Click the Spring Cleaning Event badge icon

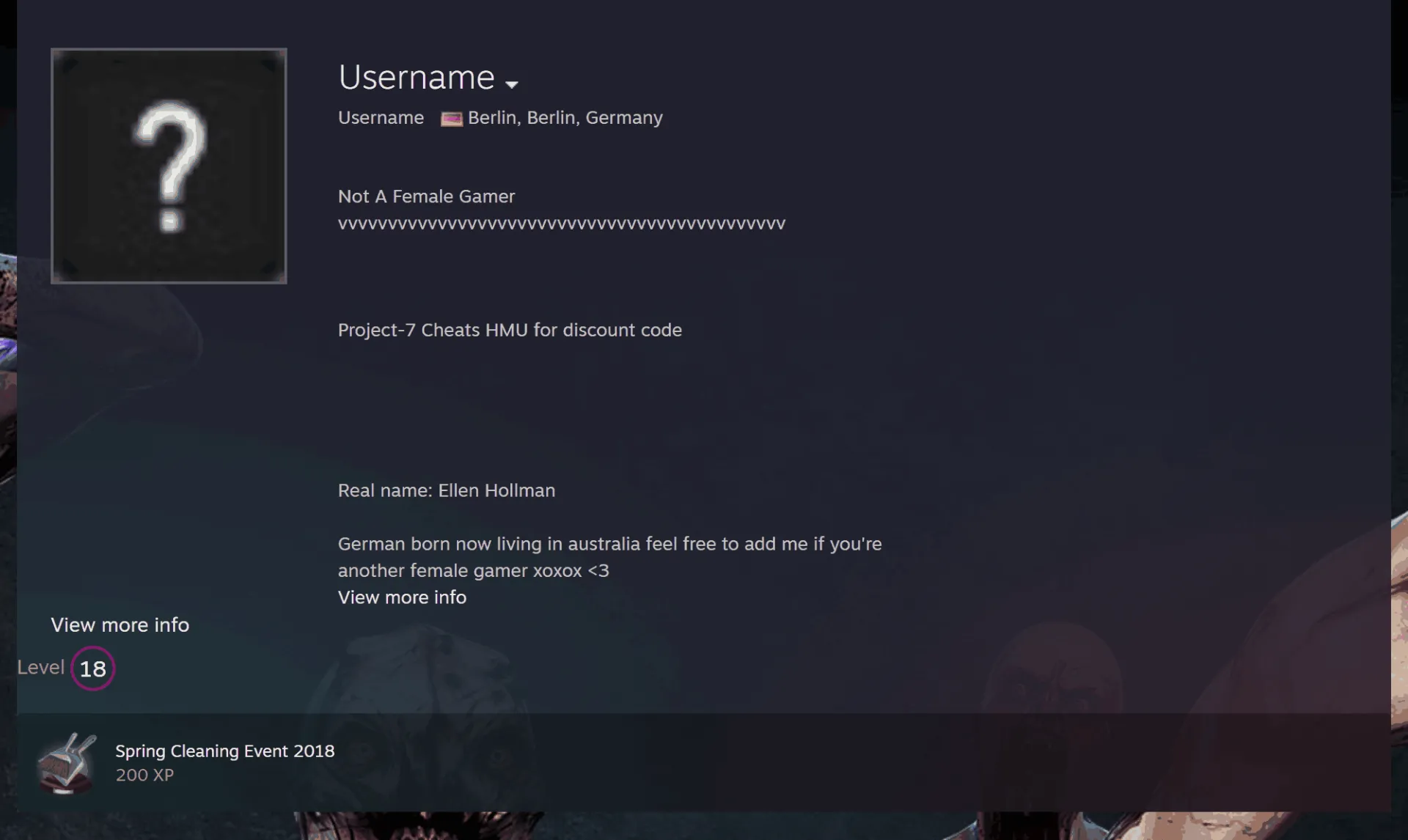pyautogui.click(x=67, y=762)
